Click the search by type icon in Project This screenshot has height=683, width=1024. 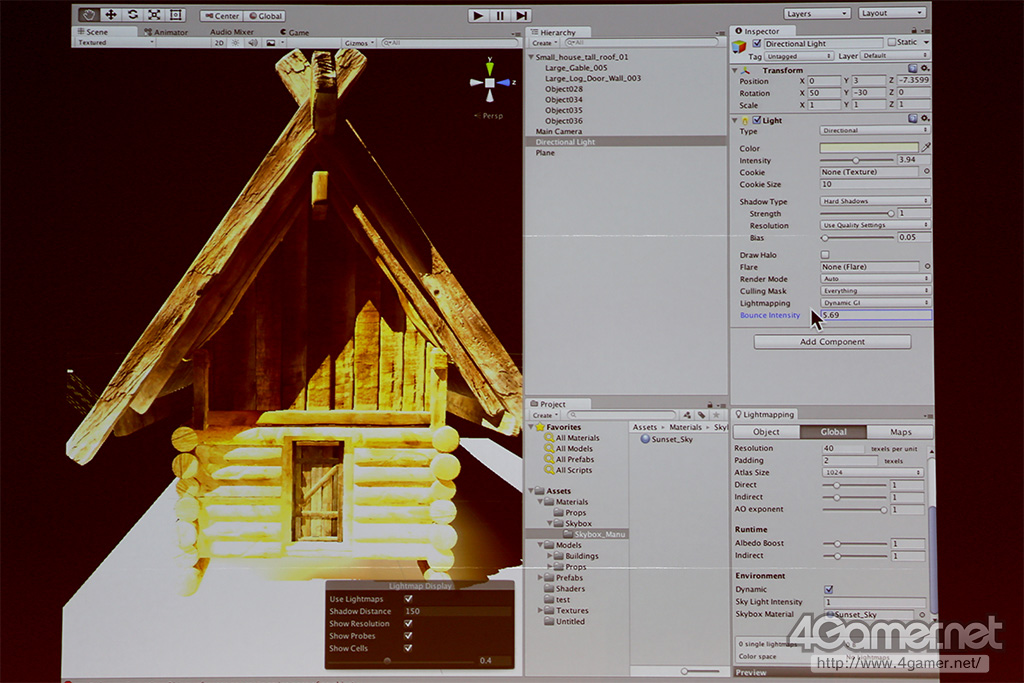click(687, 415)
